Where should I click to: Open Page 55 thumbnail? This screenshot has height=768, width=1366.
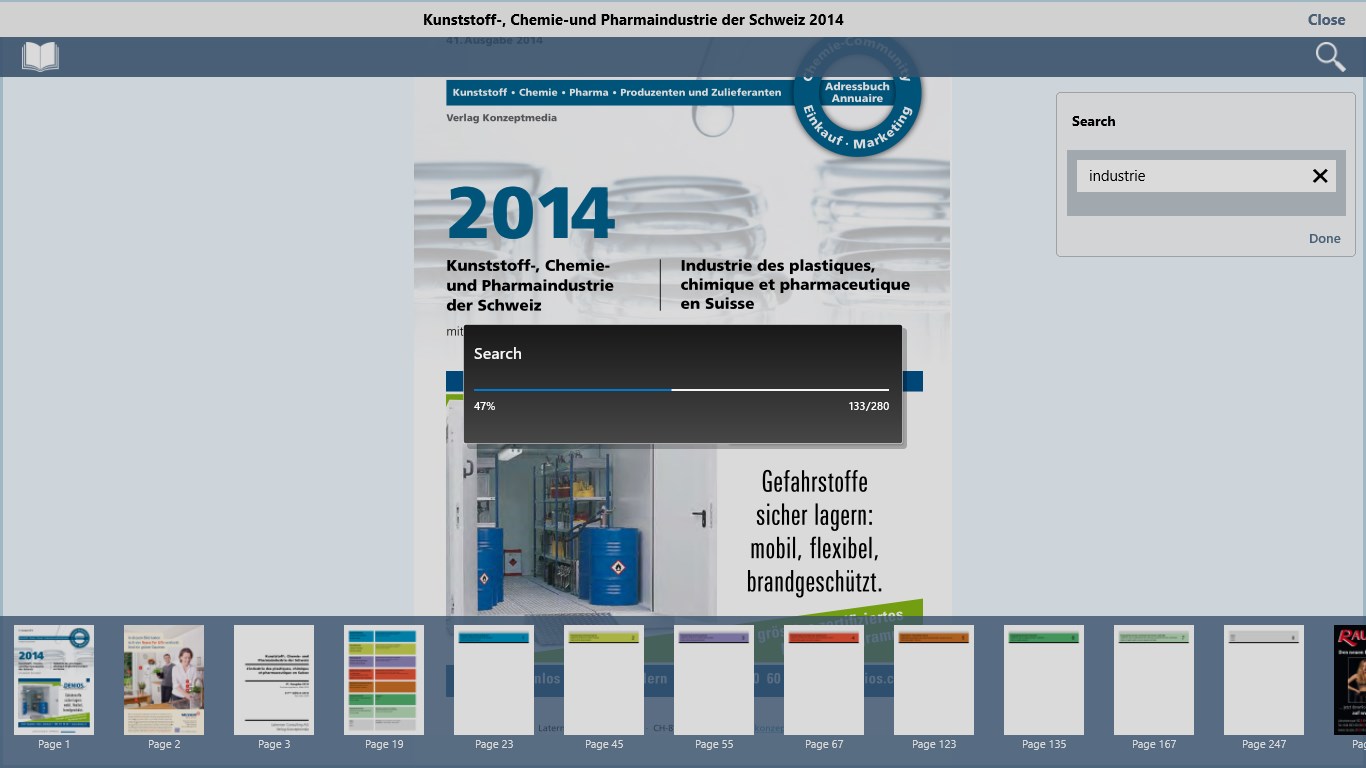click(x=714, y=680)
